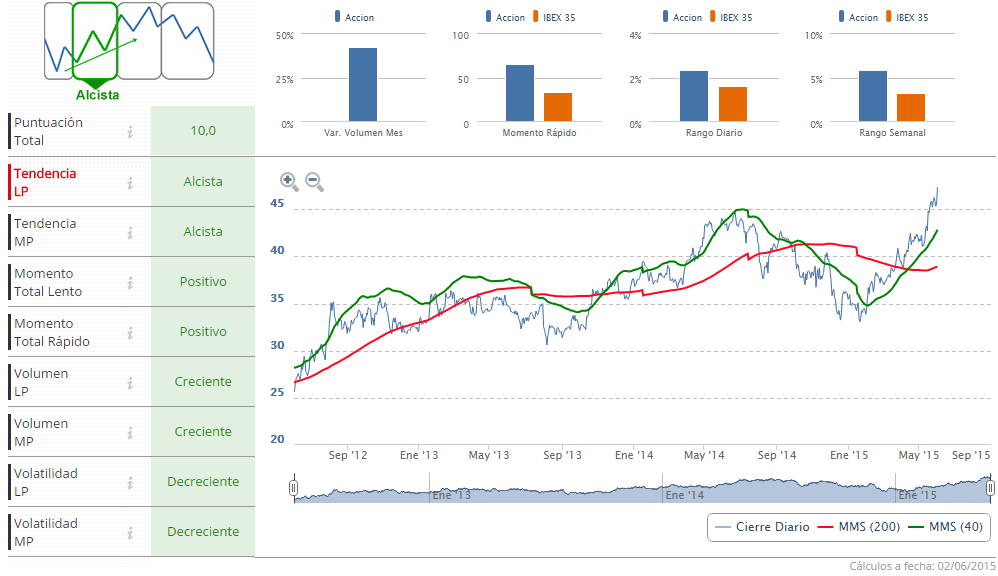Viewport: 998px width, 576px height.
Task: Select the Volatilidad LP row
Action: coord(60,482)
